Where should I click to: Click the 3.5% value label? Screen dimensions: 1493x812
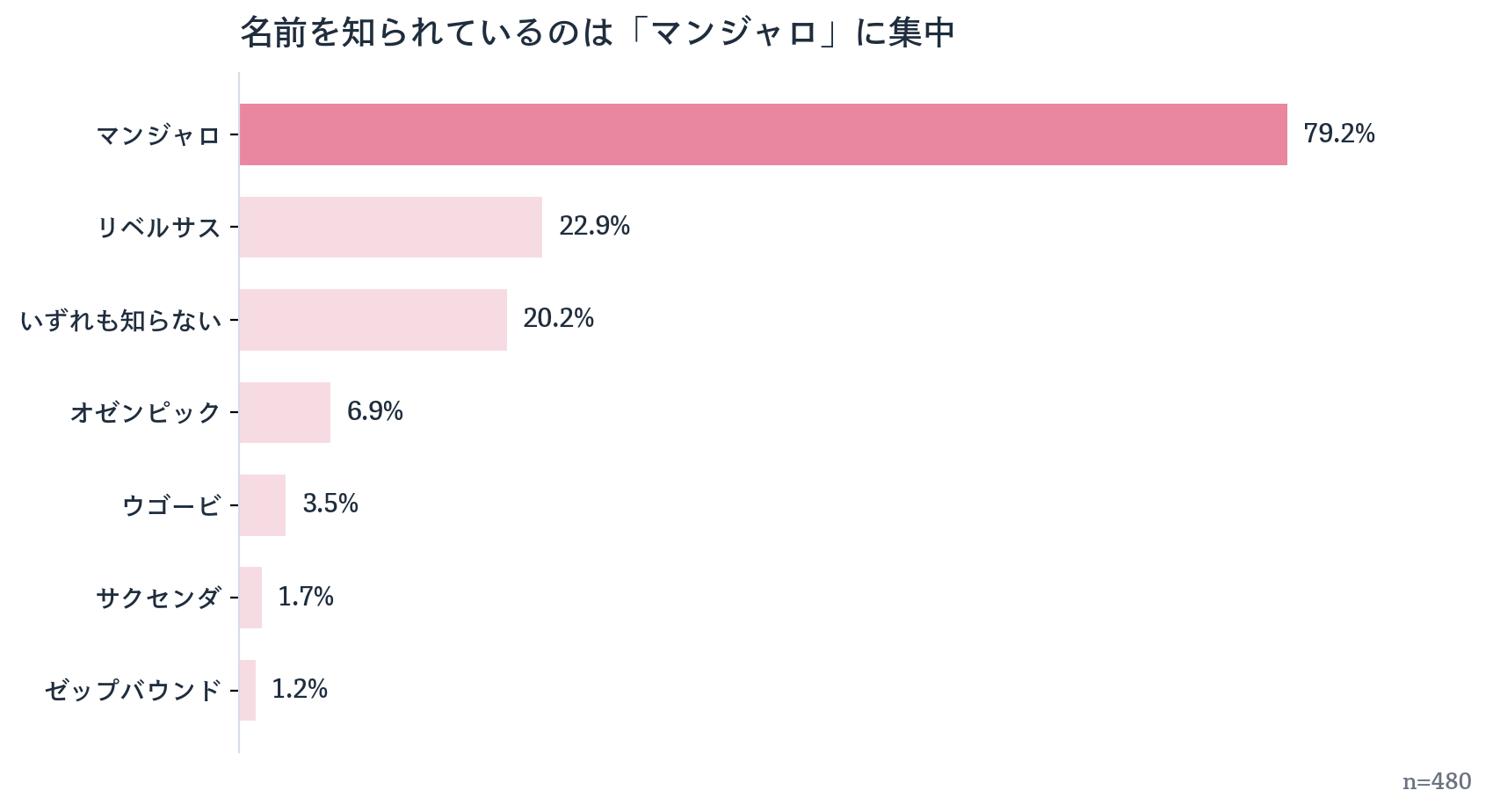(330, 504)
